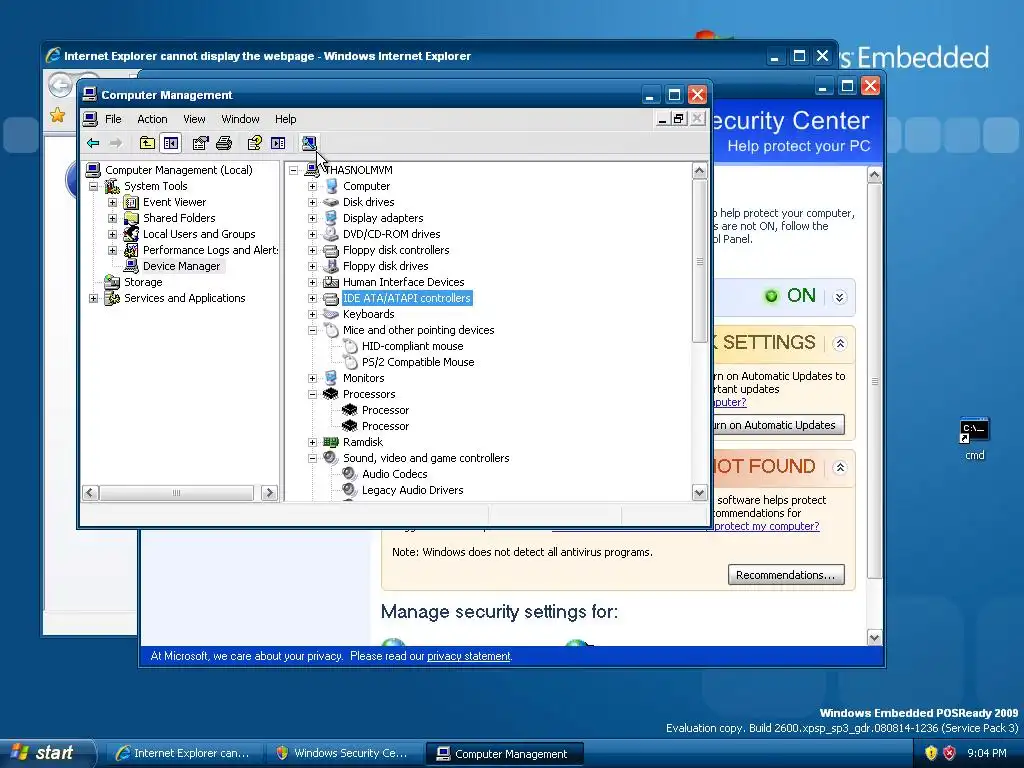
Task: Click the Keyboards device icon
Action: [x=331, y=314]
